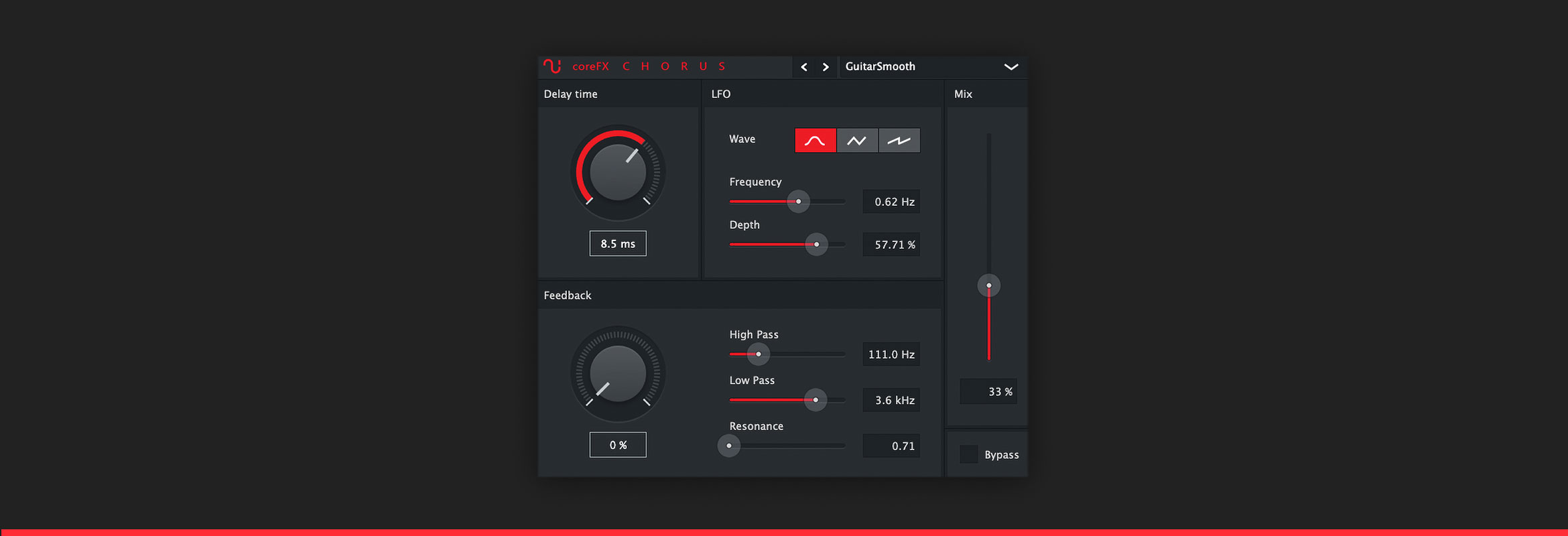Select the sine wave LFO shape

(815, 141)
